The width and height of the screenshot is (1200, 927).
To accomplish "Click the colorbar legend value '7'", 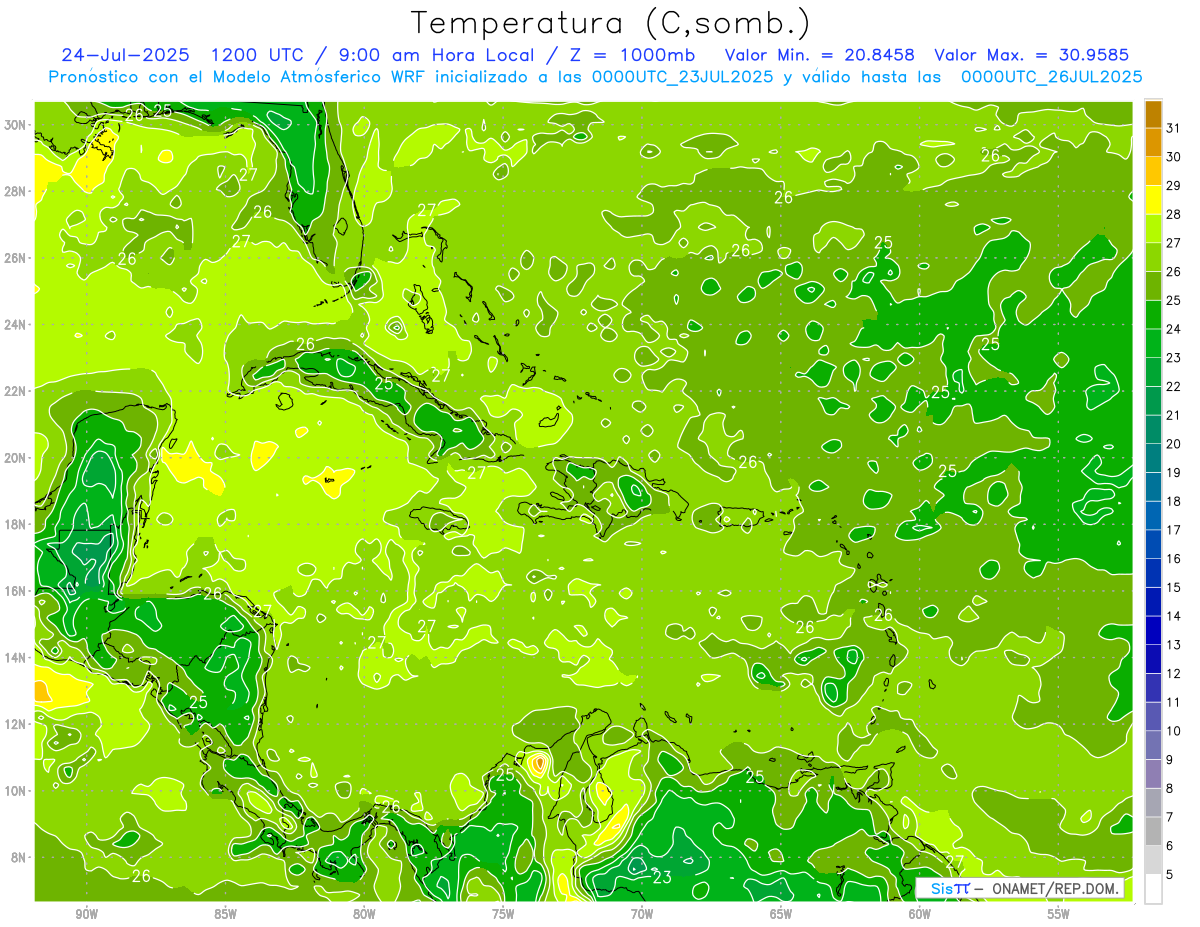I will click(1170, 816).
